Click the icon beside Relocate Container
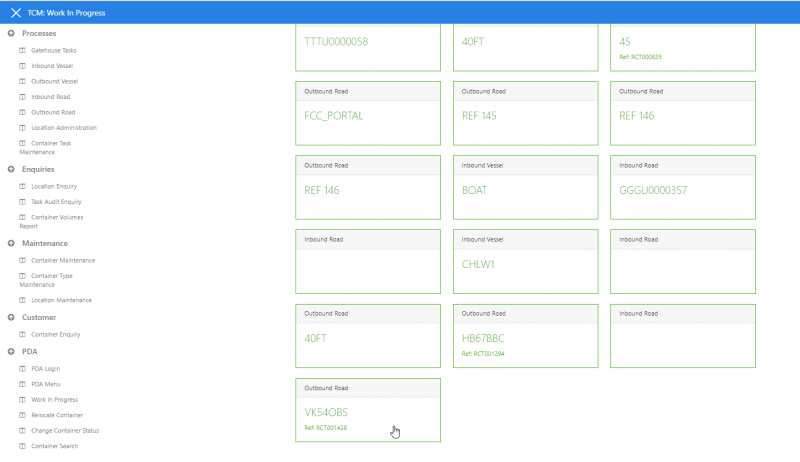800x462 pixels. pyautogui.click(x=22, y=414)
